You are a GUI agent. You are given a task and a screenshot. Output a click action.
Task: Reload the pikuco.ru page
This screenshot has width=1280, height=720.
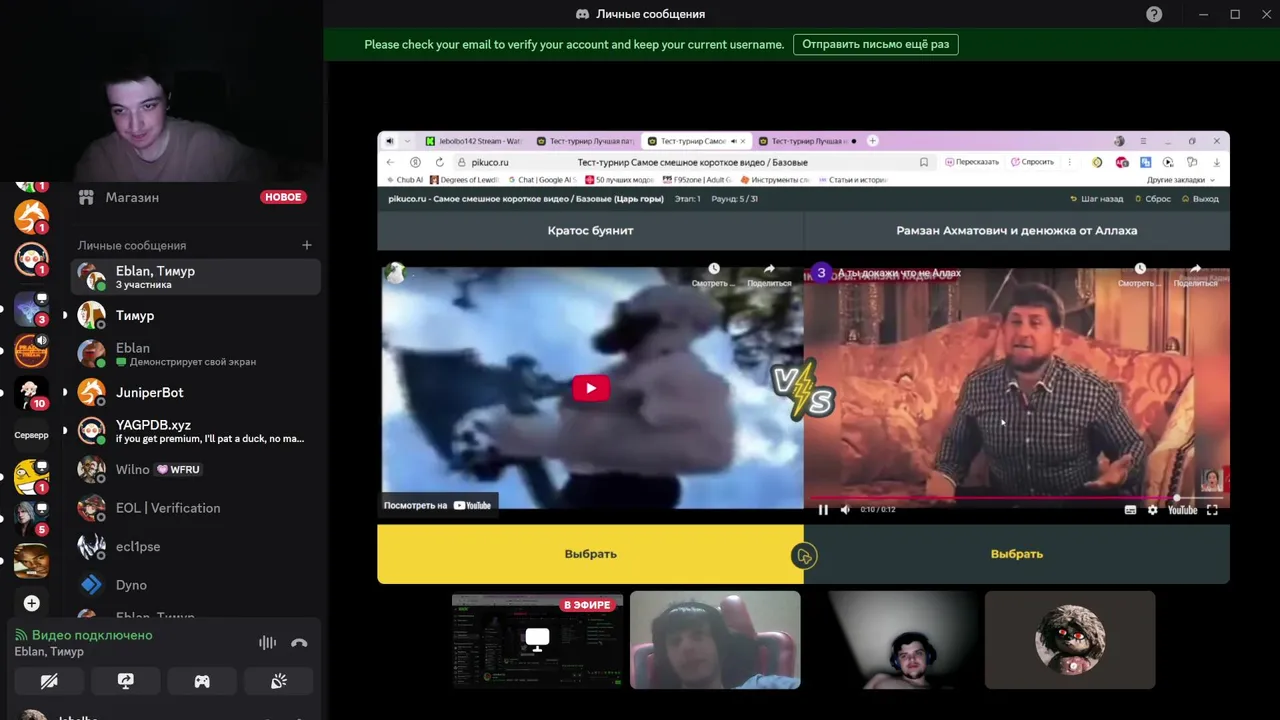[x=439, y=162]
